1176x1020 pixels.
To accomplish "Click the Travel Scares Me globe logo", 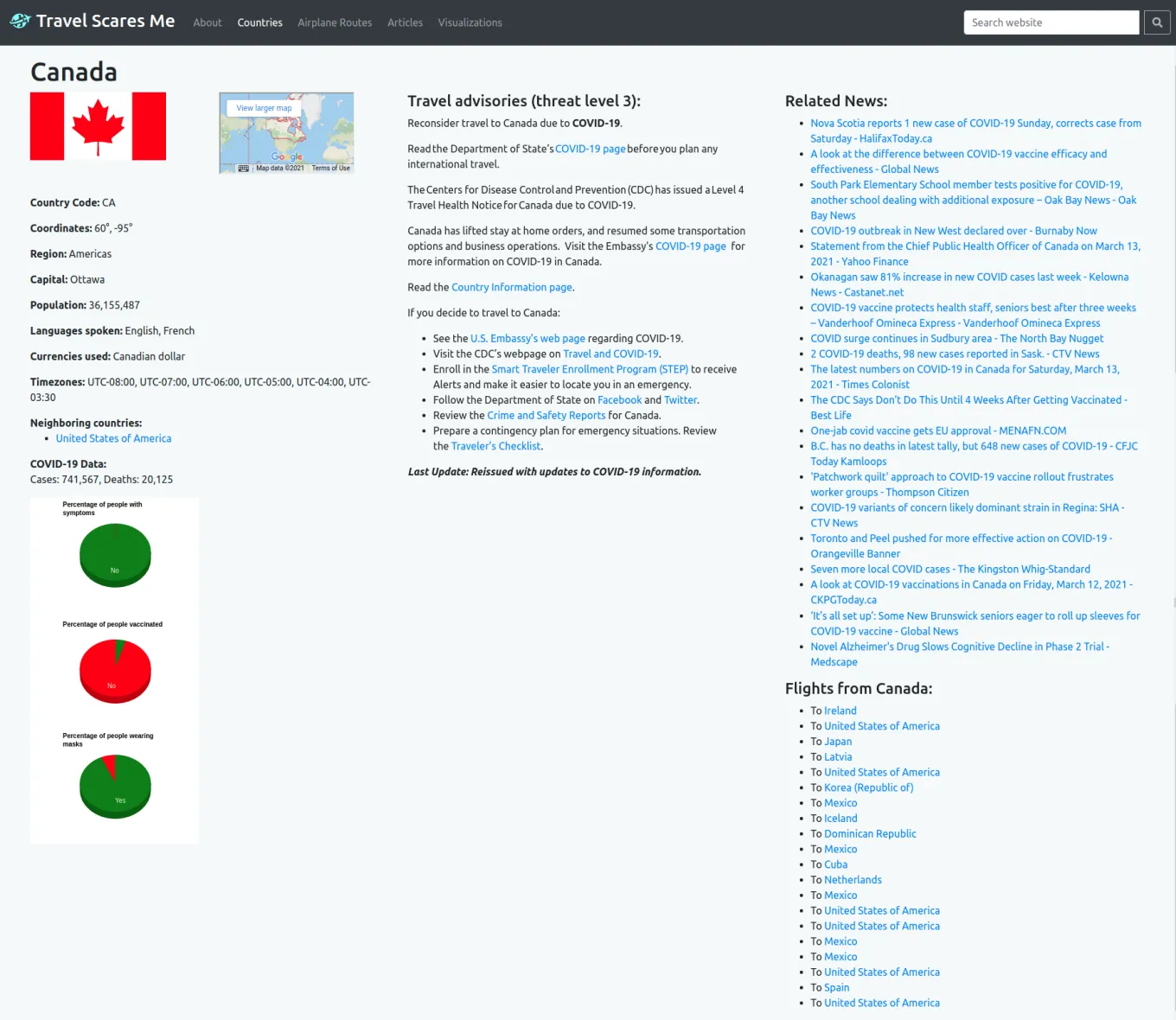I will (19, 21).
